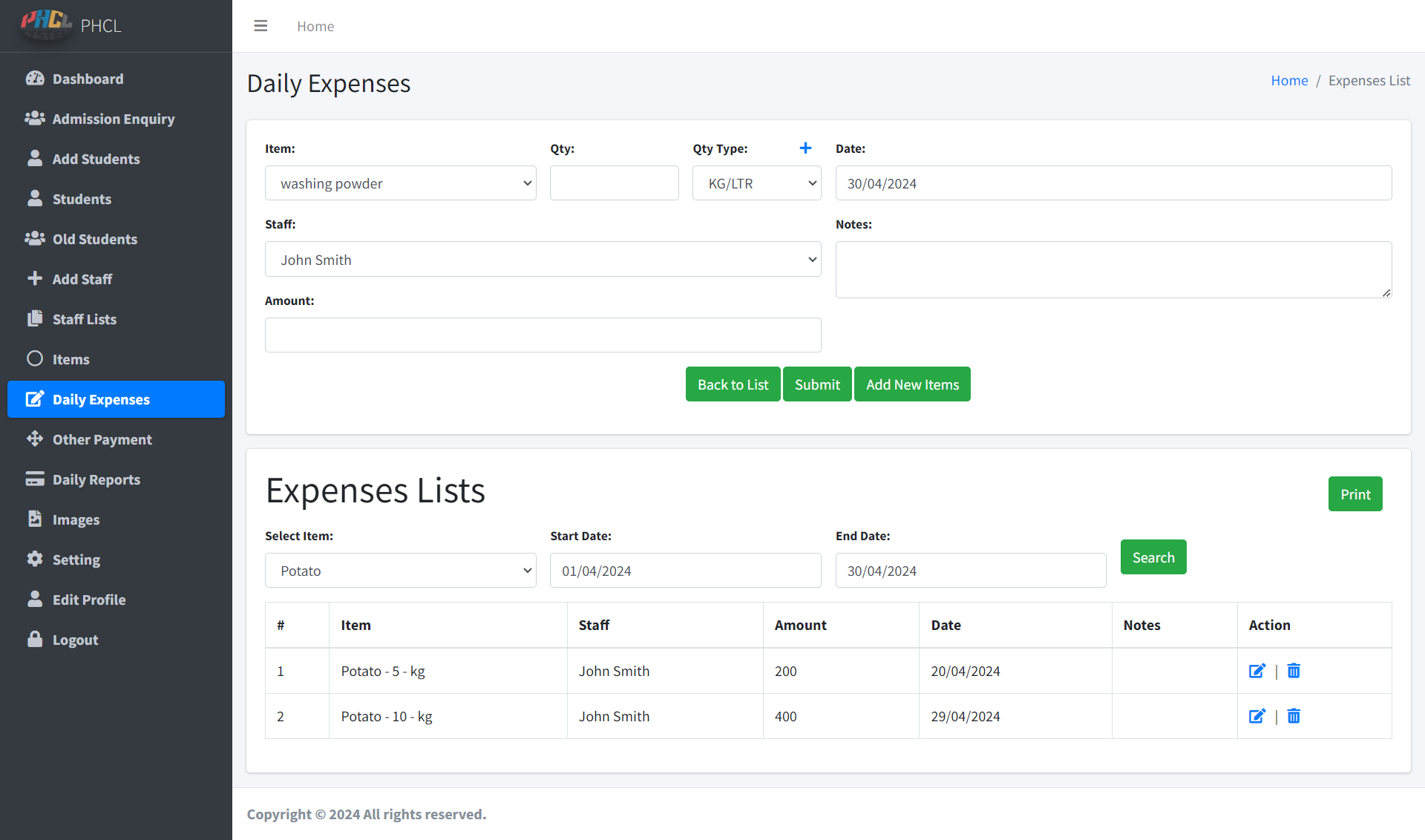Click edit icon for Potato 5 kg row
The height and width of the screenshot is (840, 1425).
pyautogui.click(x=1257, y=671)
